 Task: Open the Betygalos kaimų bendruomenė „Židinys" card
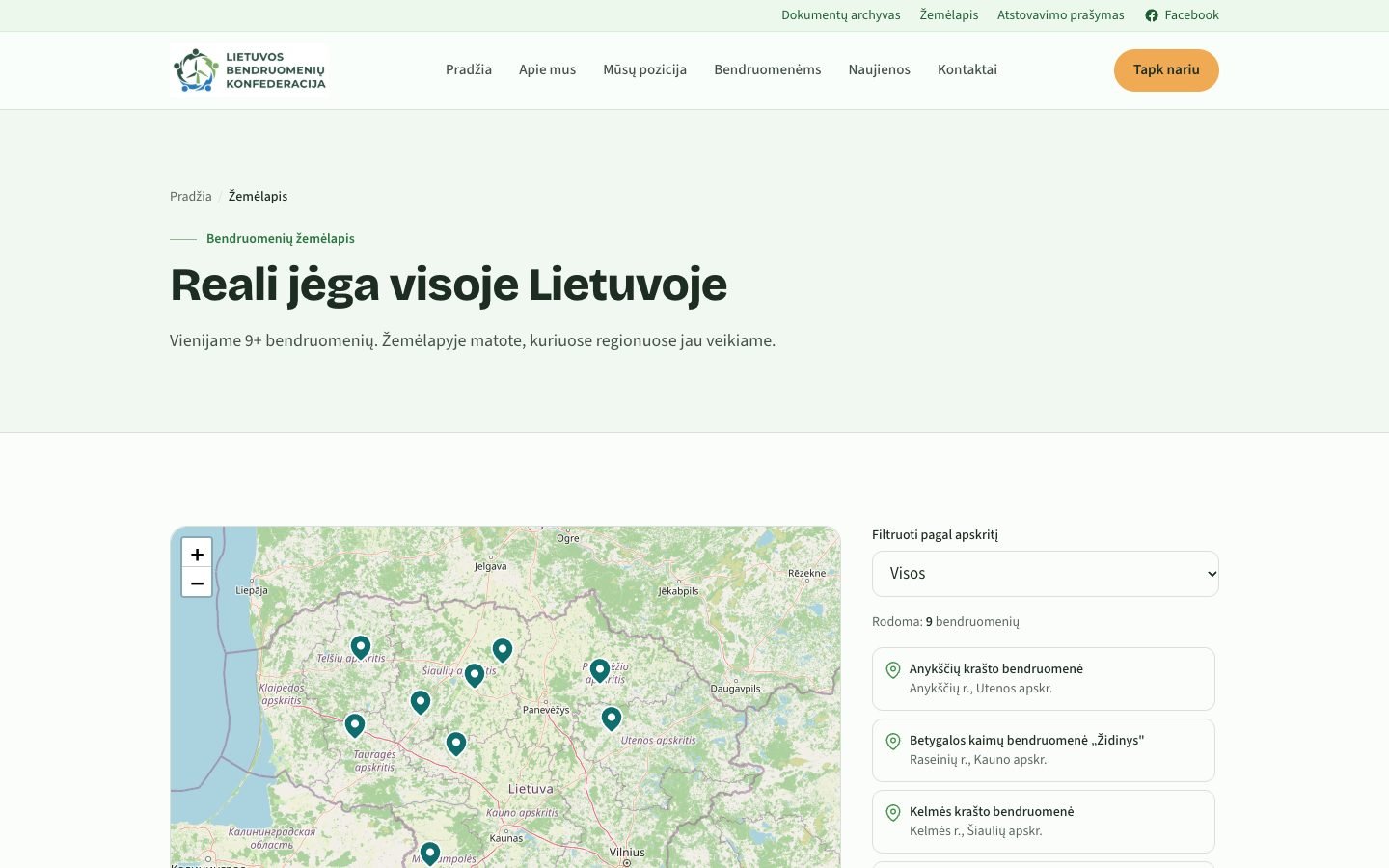pos(1044,750)
